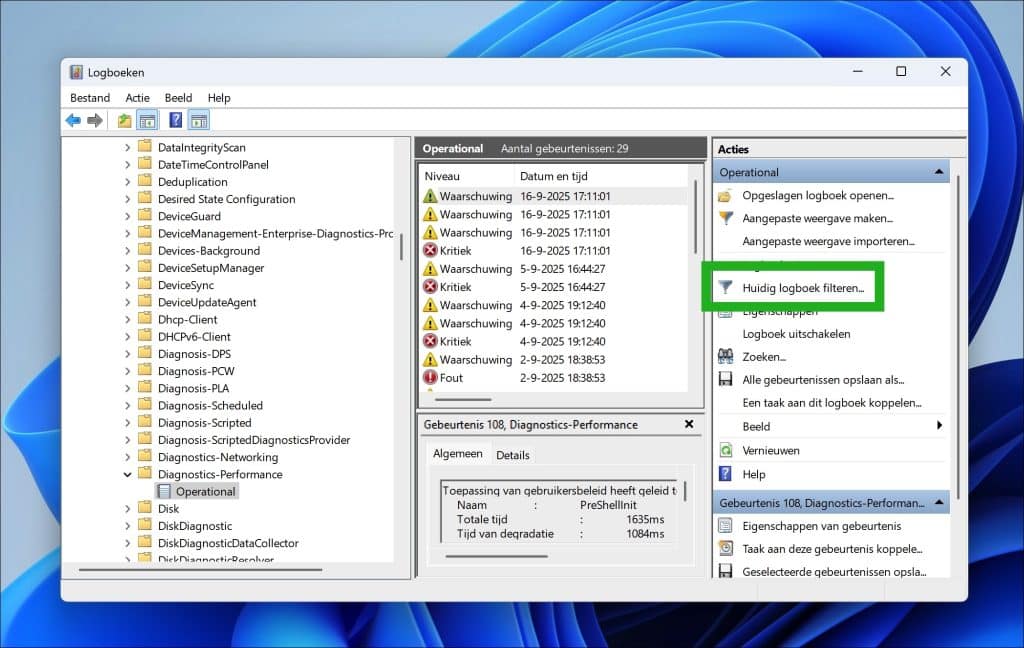Click the folder icon beside Deduplication

[x=145, y=181]
